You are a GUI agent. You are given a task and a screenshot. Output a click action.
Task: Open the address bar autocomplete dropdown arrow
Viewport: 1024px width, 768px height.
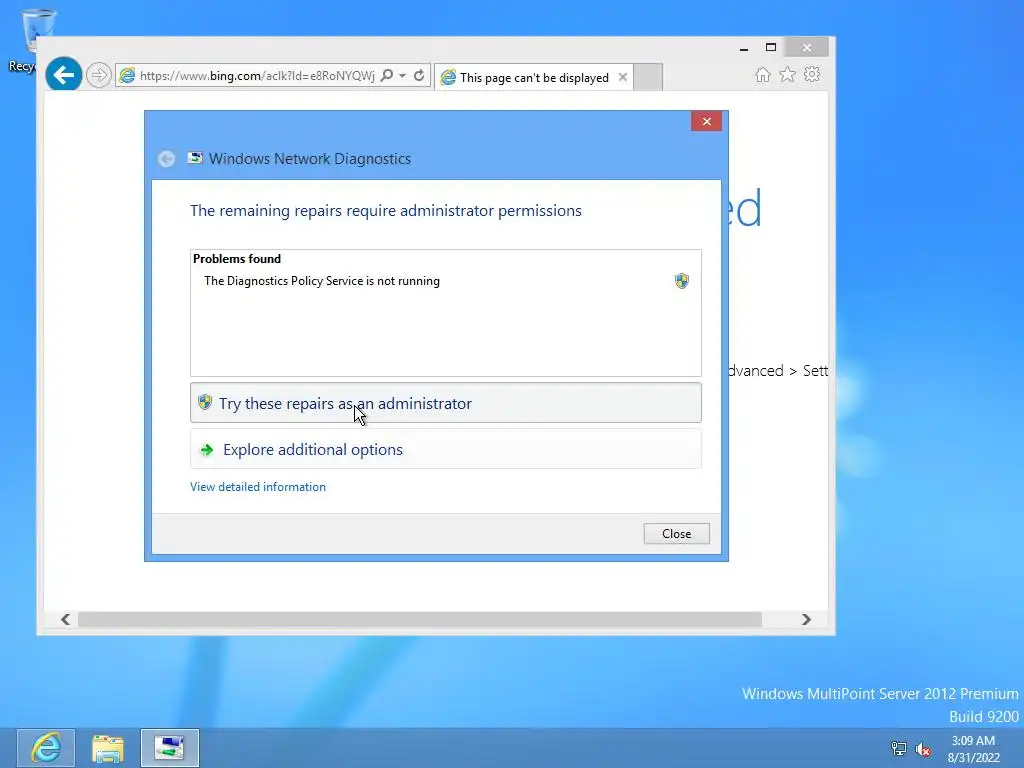coord(402,76)
